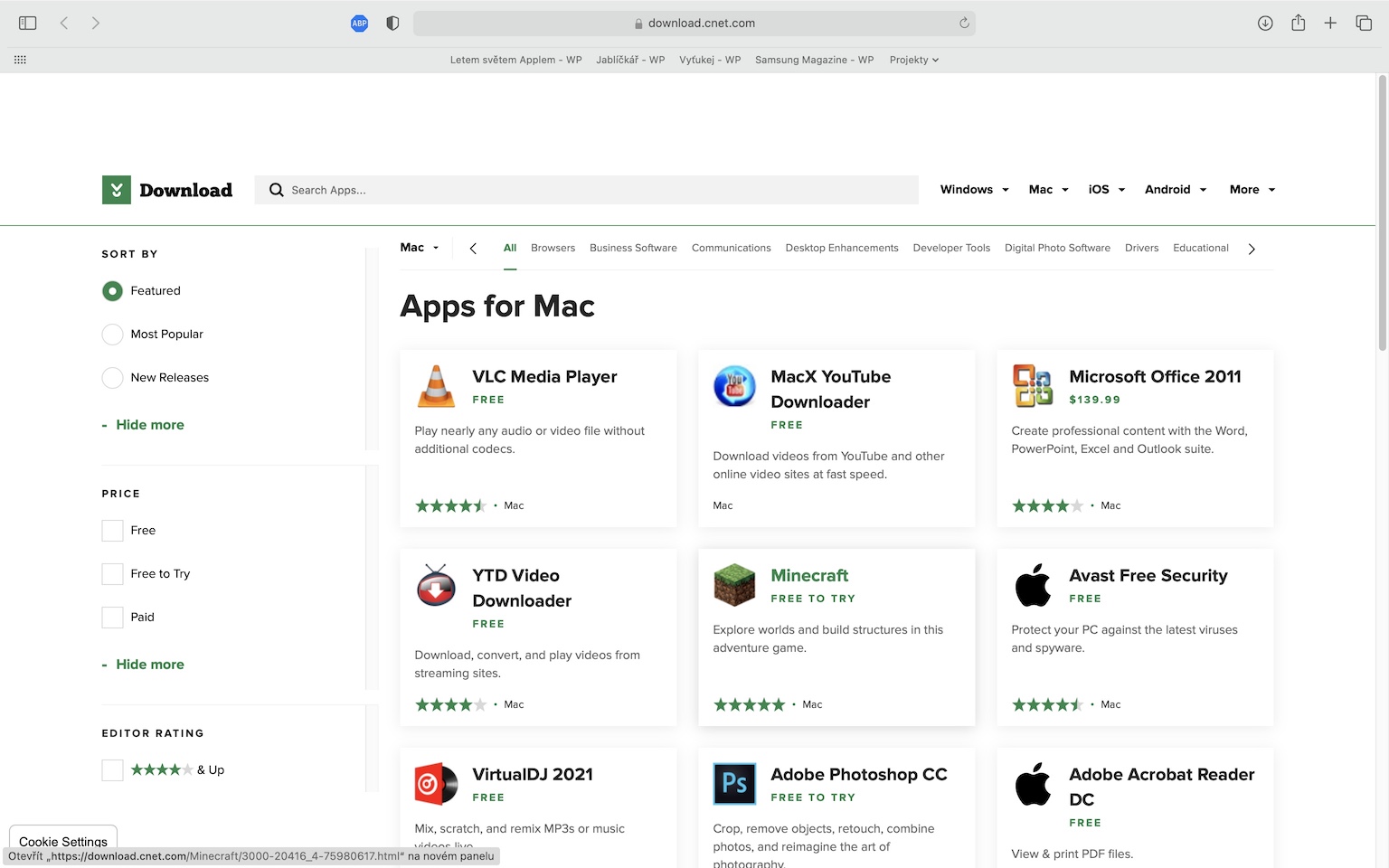Open the Safari share icon

(x=1298, y=23)
